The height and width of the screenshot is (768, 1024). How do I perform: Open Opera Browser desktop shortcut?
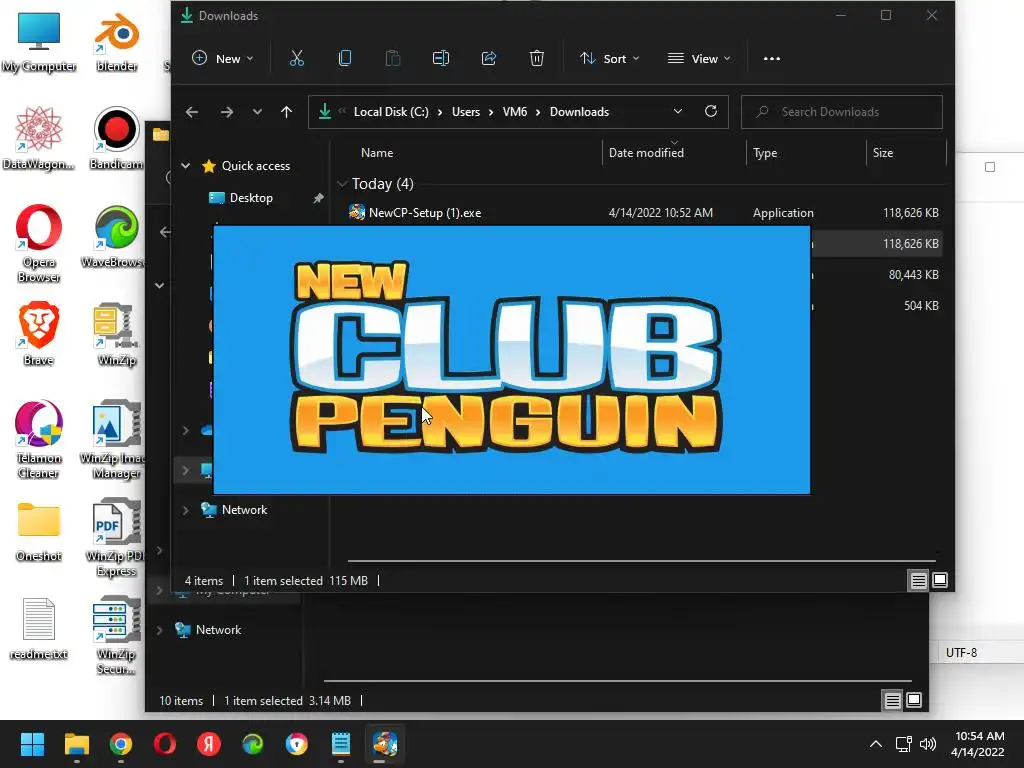pos(39,244)
